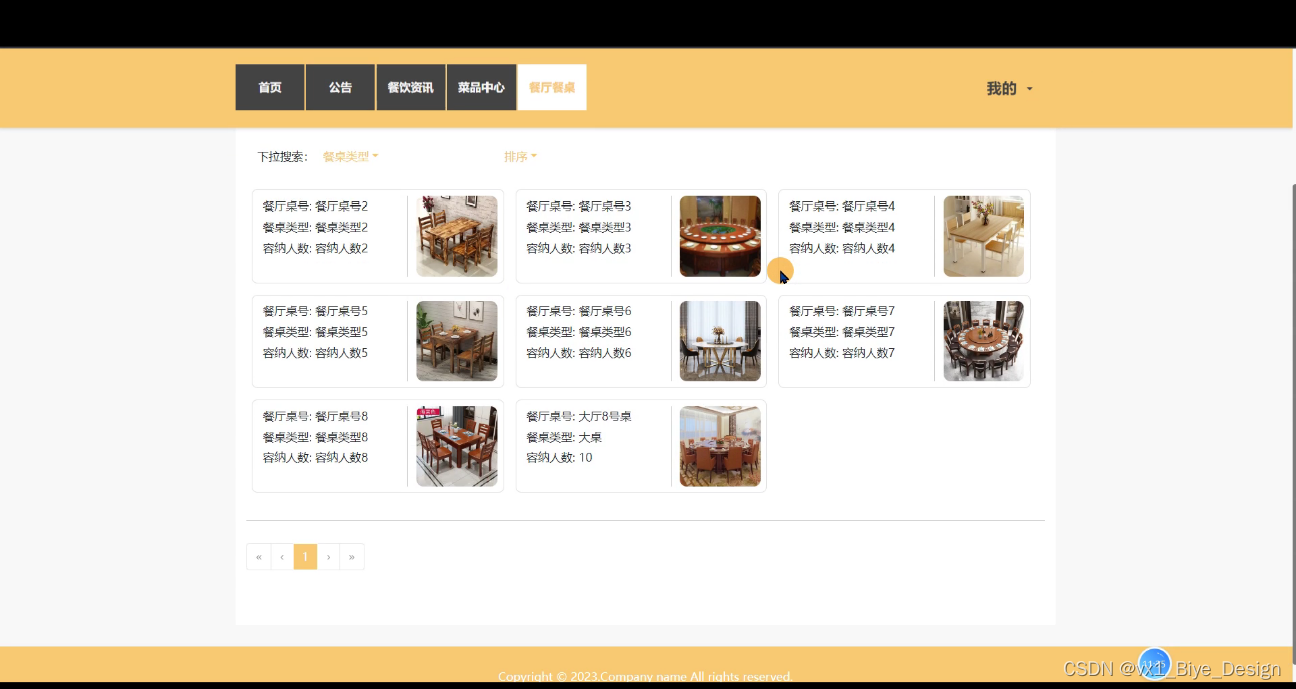Open thumbnail of 餐厅桌号7 table
This screenshot has width=1296, height=689.
[x=984, y=341]
